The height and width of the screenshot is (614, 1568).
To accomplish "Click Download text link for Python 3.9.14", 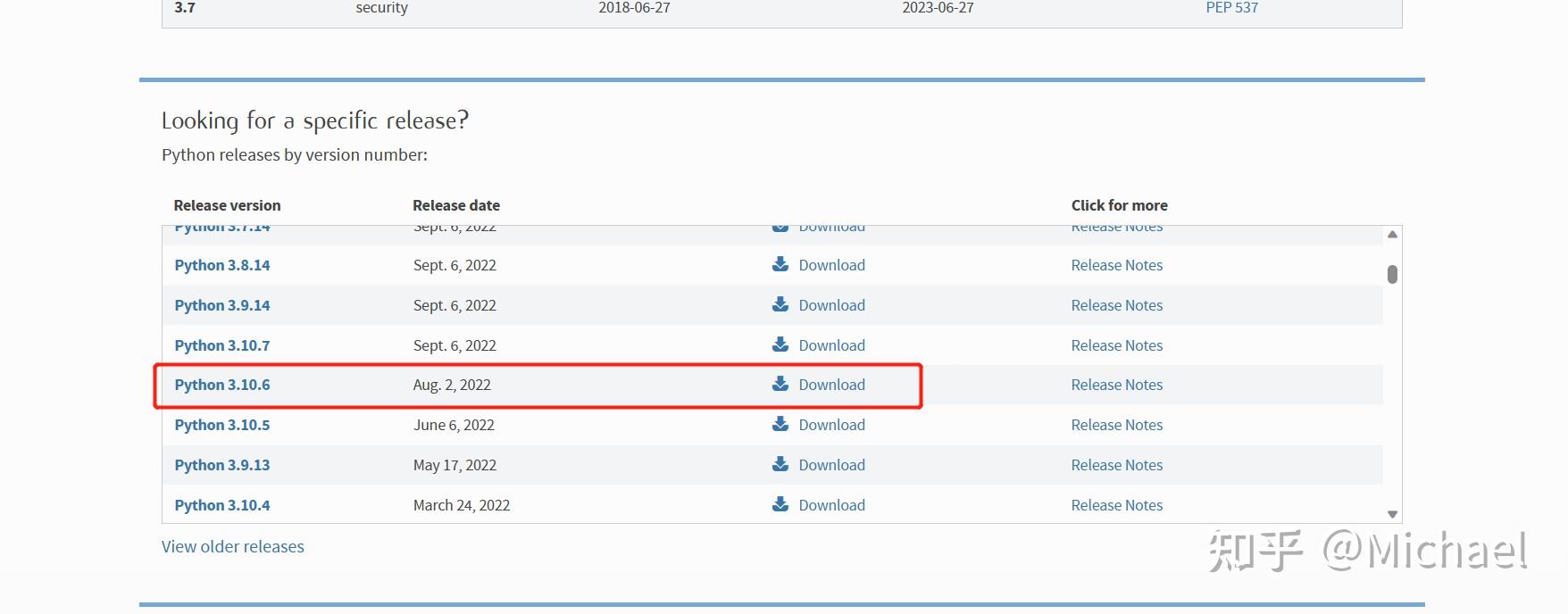I will point(832,305).
